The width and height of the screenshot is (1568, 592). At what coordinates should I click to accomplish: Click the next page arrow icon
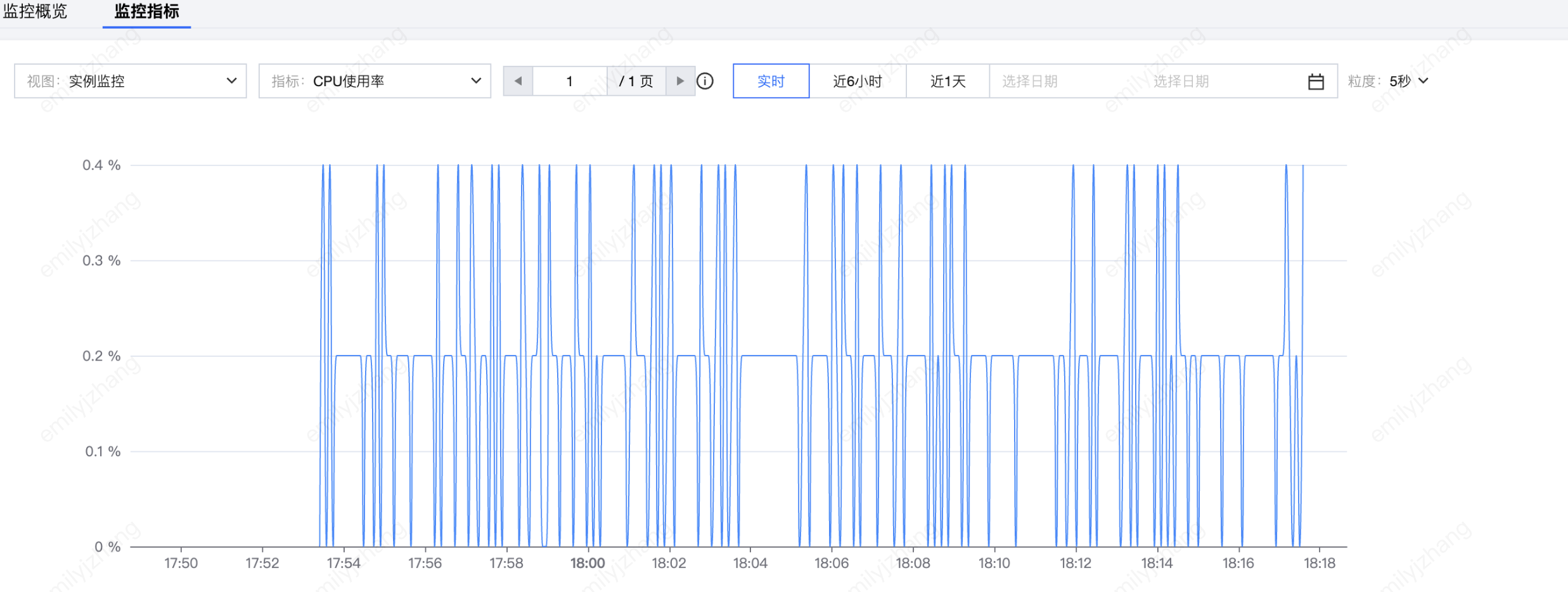(680, 81)
